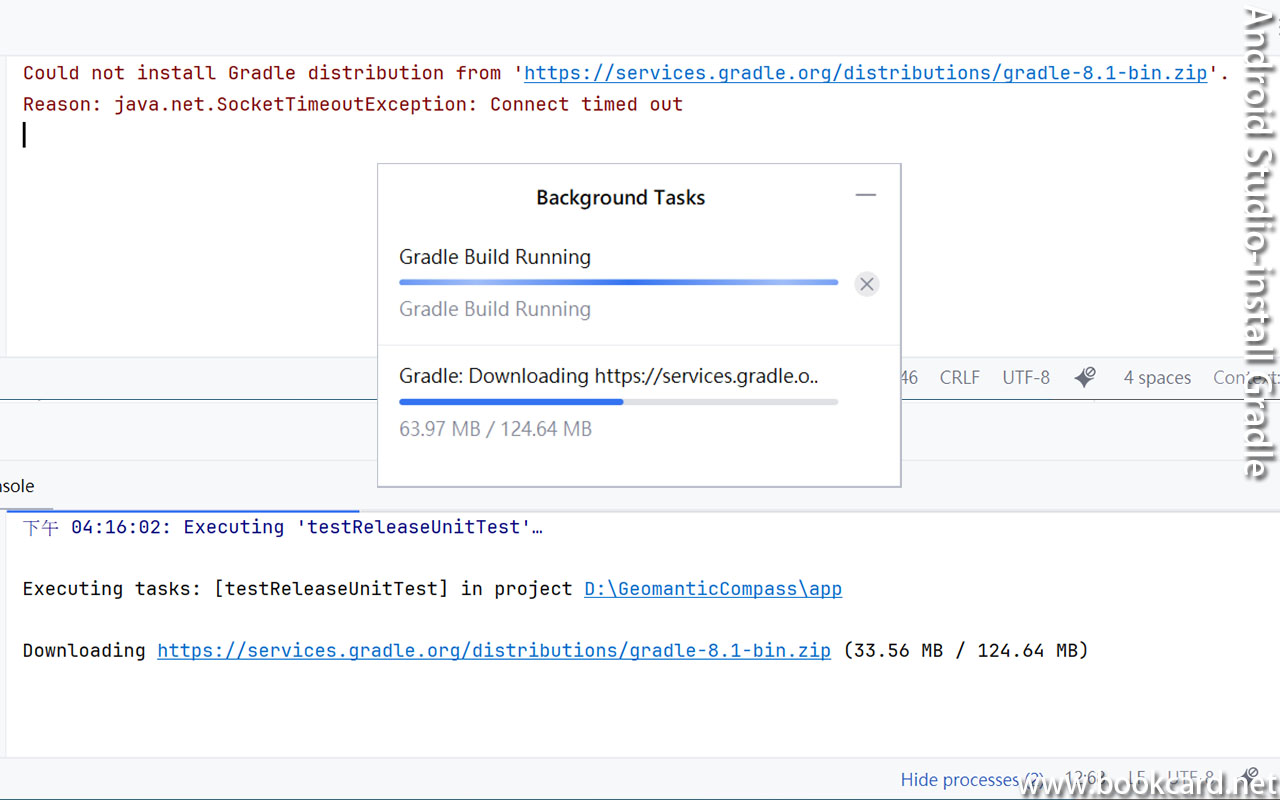Open the CRLF line separator selector
1280x800 pixels.
click(959, 378)
